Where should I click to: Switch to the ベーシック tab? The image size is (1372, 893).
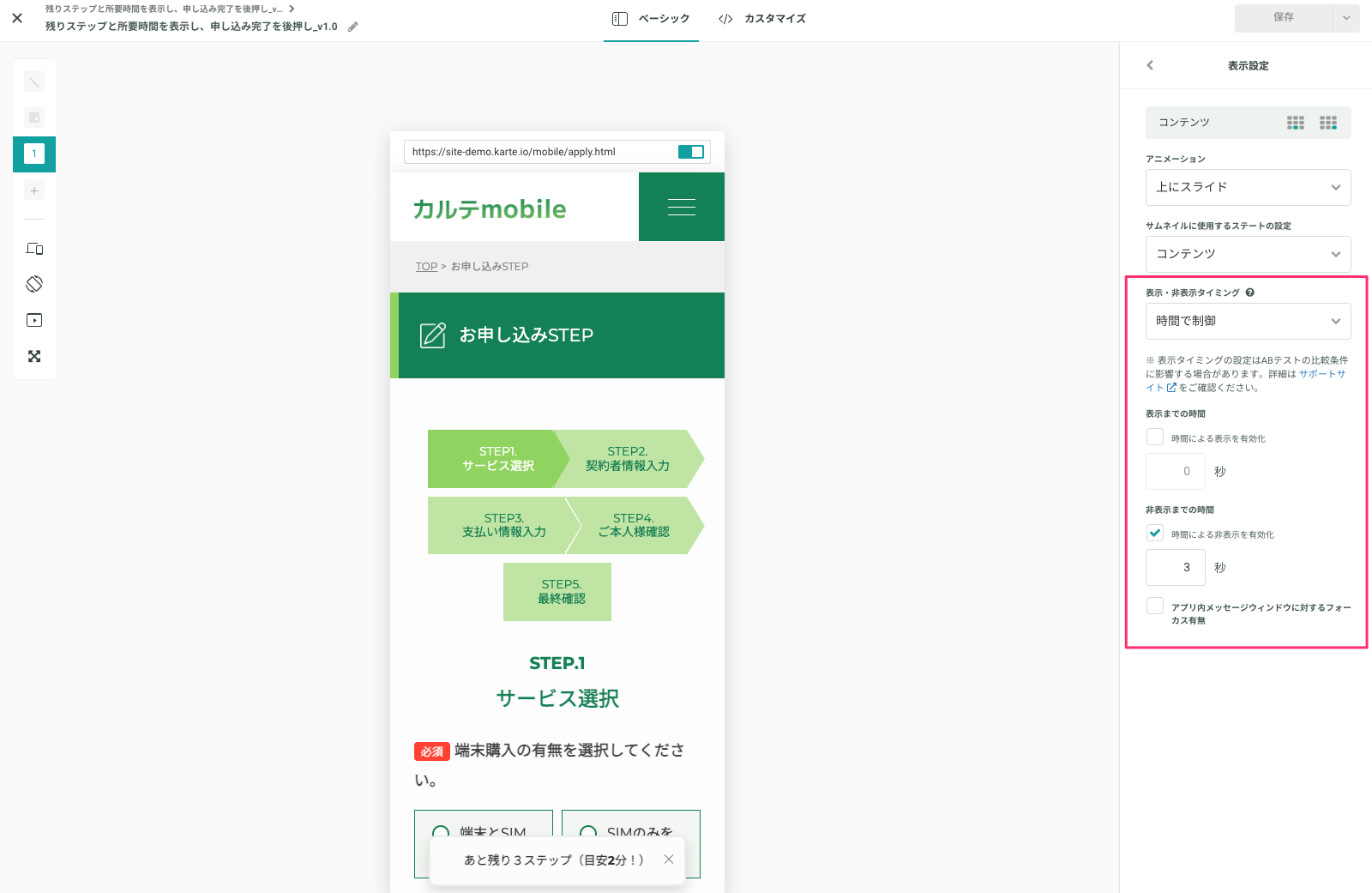click(651, 19)
